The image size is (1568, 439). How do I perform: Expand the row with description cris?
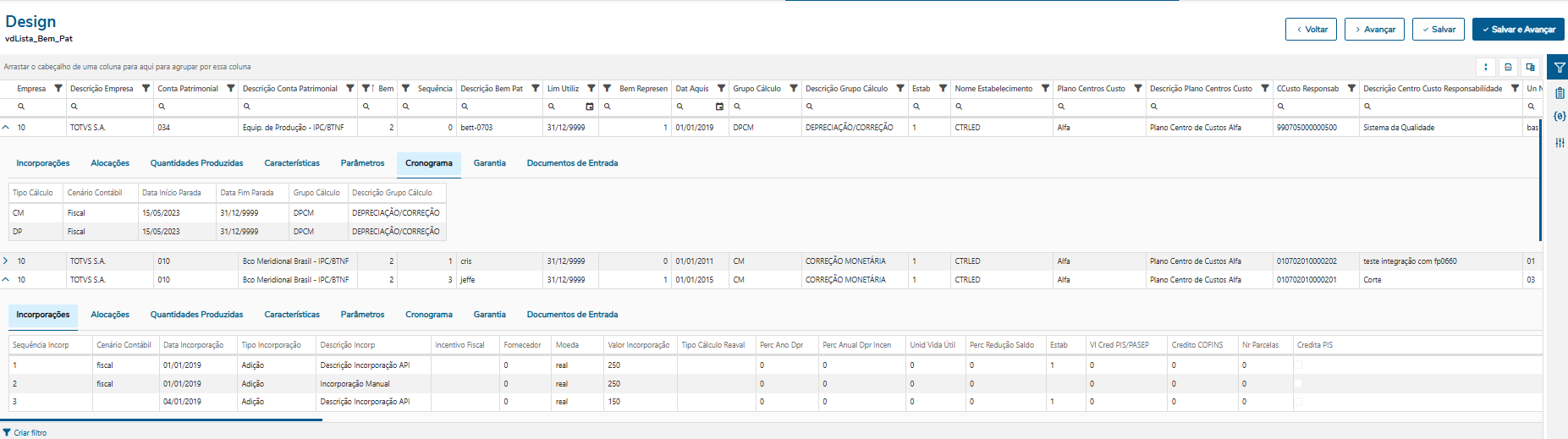(x=6, y=261)
